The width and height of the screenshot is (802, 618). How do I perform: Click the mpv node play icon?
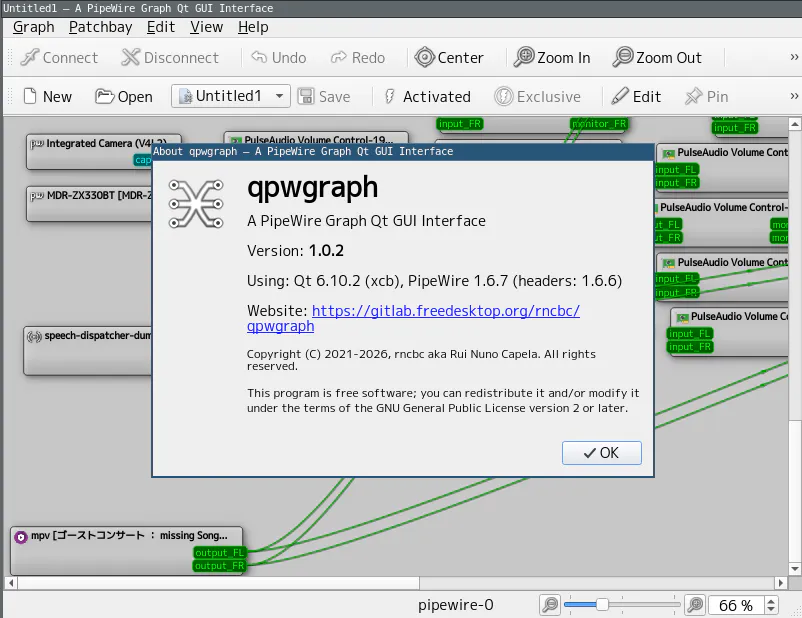tap(21, 537)
